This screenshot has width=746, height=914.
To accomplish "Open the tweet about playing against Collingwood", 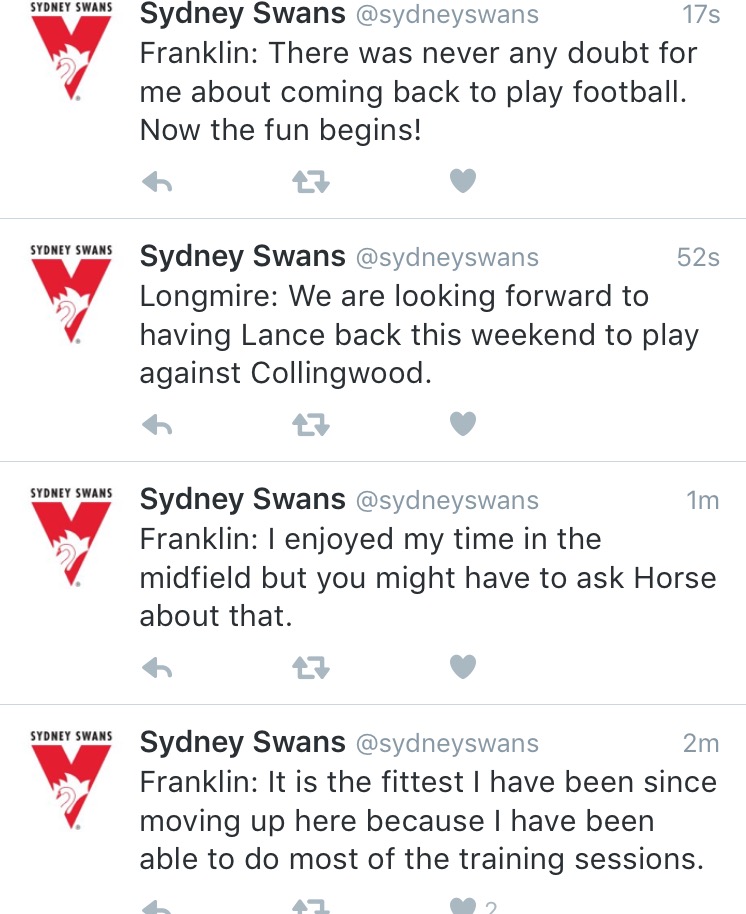I will pyautogui.click(x=419, y=335).
